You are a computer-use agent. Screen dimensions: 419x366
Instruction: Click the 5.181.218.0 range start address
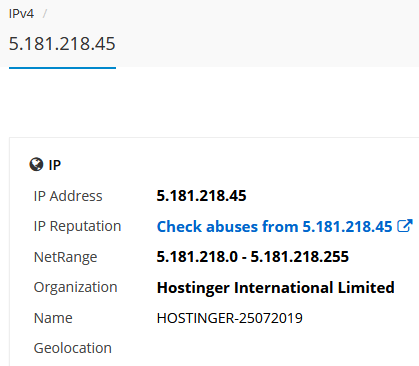(x=197, y=257)
